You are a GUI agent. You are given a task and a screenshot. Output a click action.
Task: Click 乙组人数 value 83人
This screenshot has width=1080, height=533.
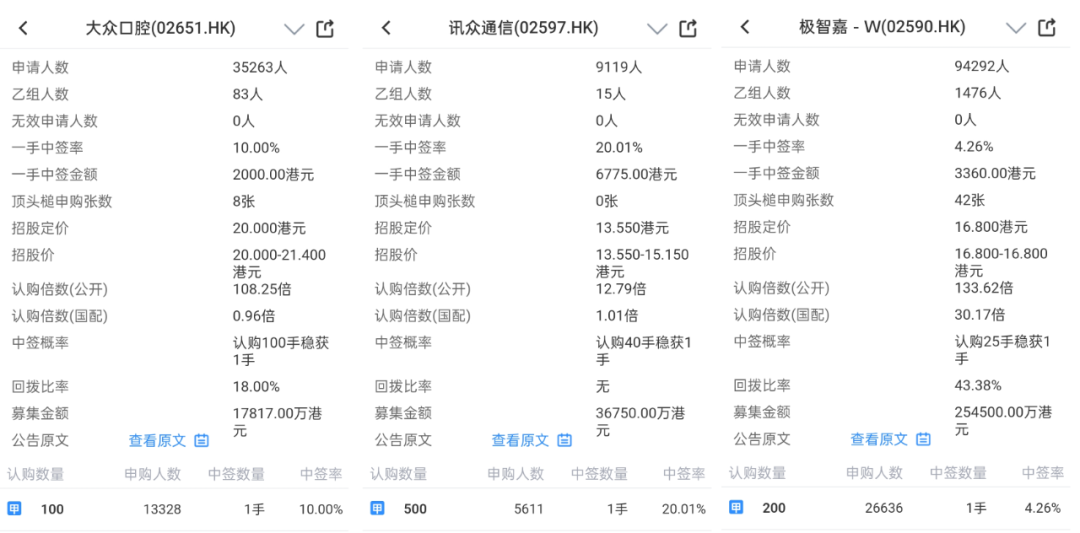point(247,94)
